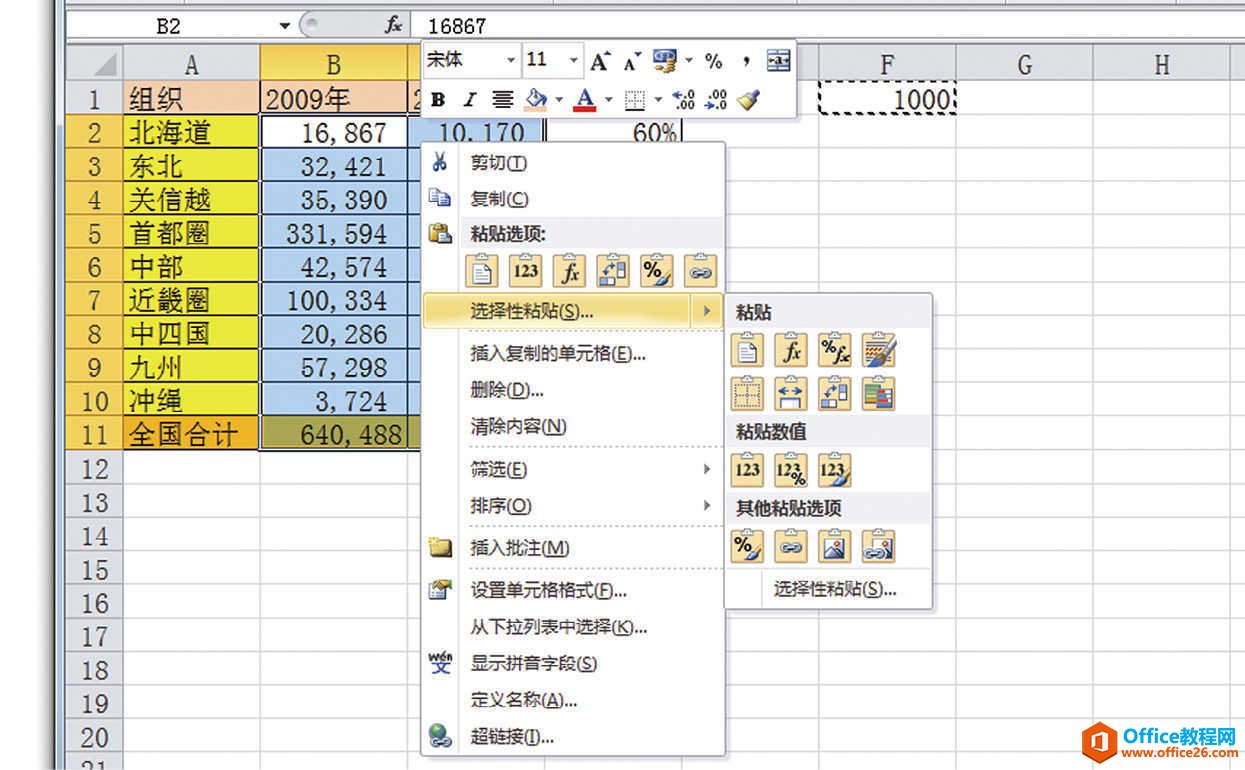Click the Shrink Font icon in the mini toolbar
The image size is (1245, 770).
coord(631,61)
